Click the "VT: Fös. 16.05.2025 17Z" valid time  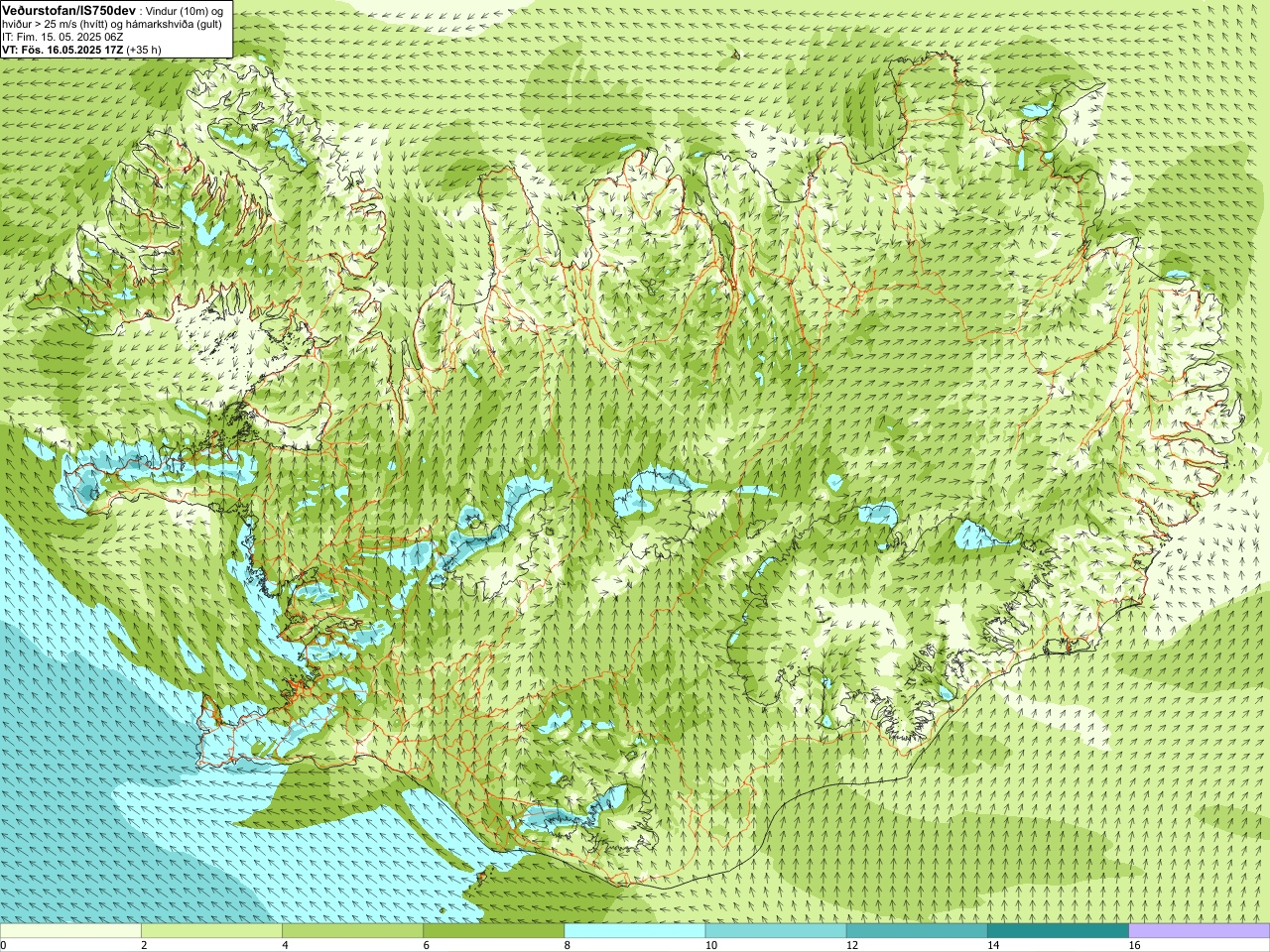click(x=63, y=50)
